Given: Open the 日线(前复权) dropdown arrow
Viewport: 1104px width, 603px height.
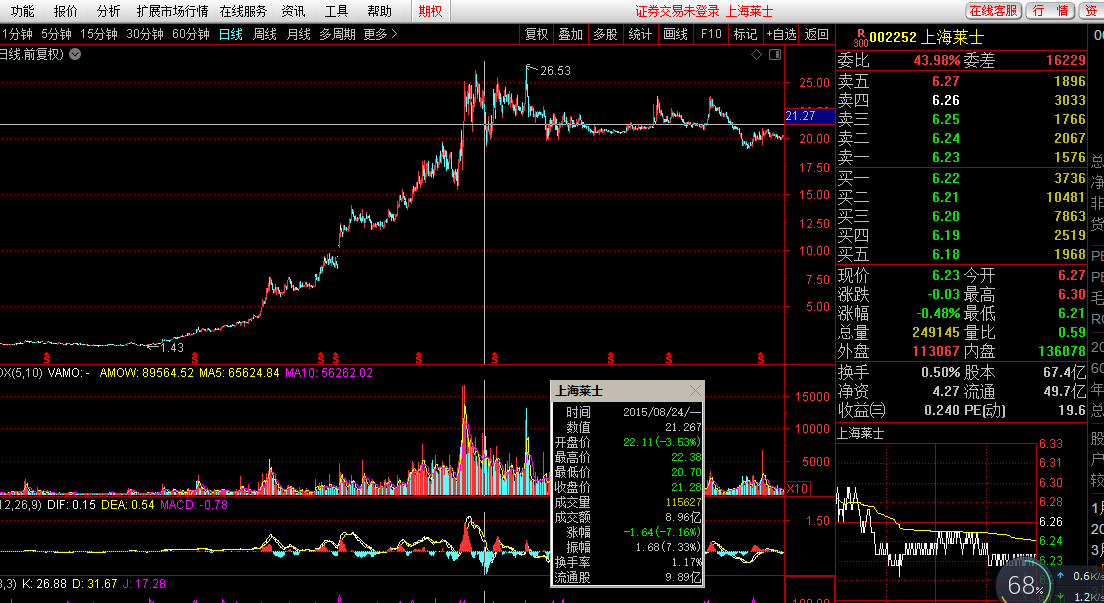Looking at the screenshot, I should (x=75, y=54).
